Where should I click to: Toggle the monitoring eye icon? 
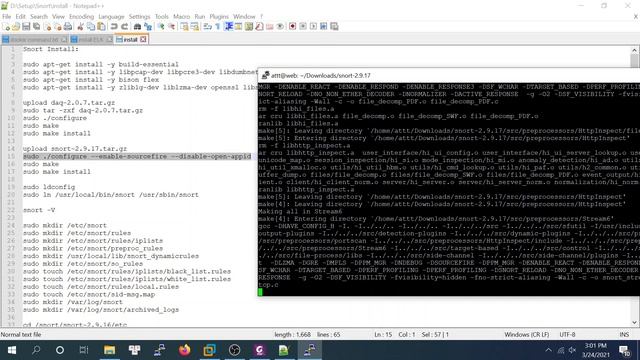click(x=280, y=27)
